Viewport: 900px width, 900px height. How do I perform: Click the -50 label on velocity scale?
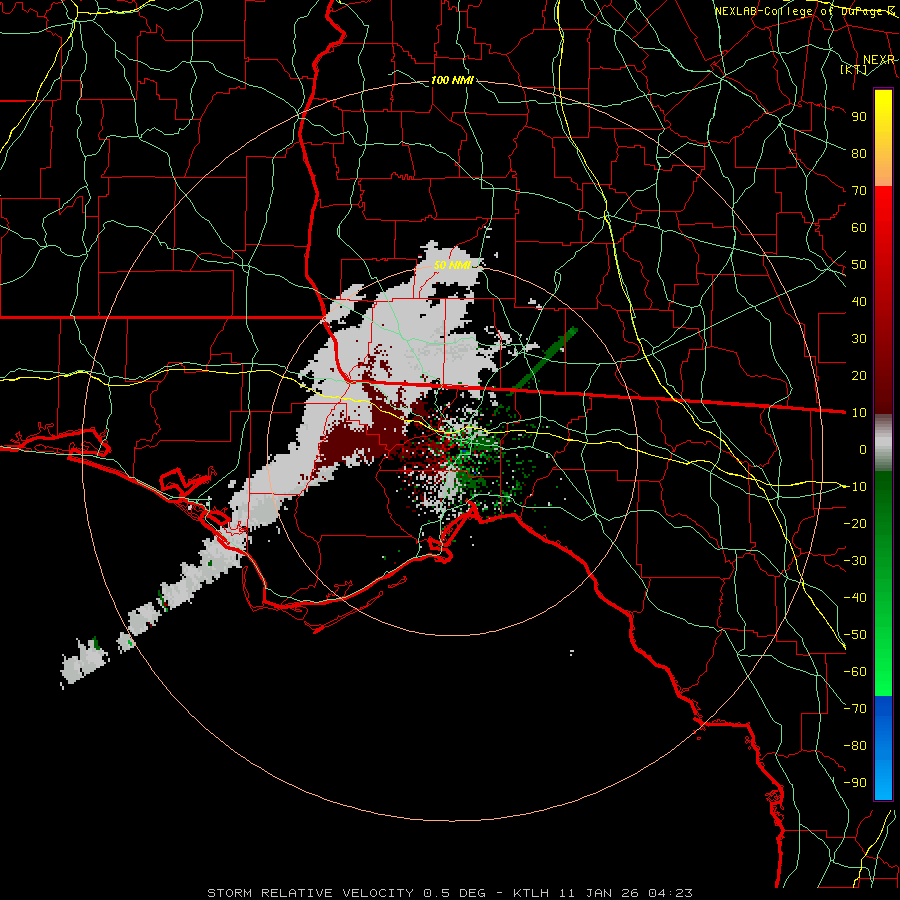[855, 634]
